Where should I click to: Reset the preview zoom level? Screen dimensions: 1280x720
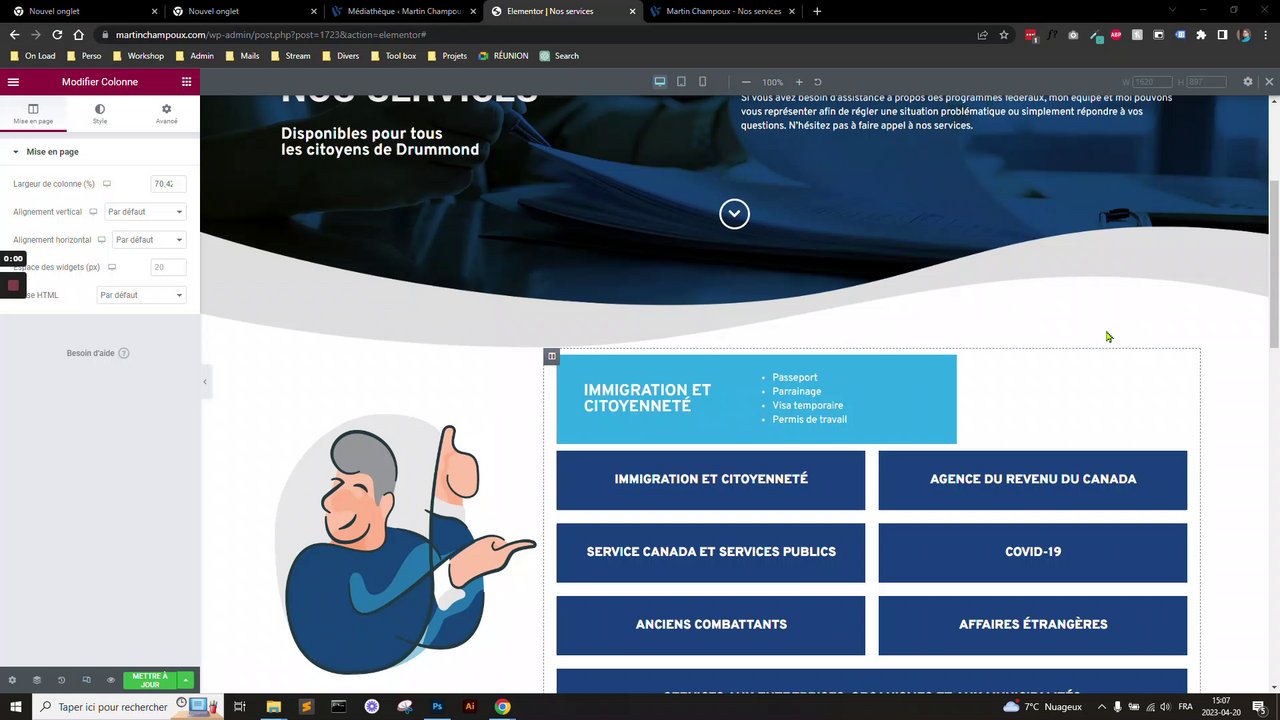coord(817,82)
